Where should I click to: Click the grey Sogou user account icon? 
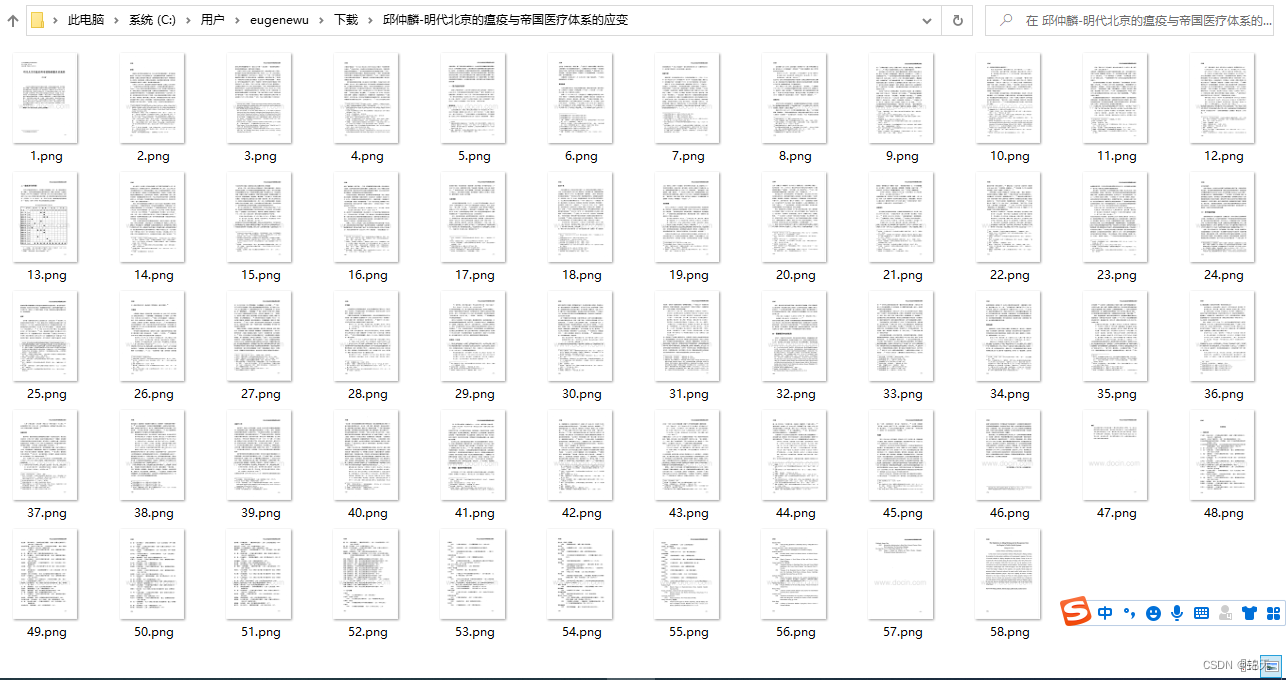click(1225, 613)
